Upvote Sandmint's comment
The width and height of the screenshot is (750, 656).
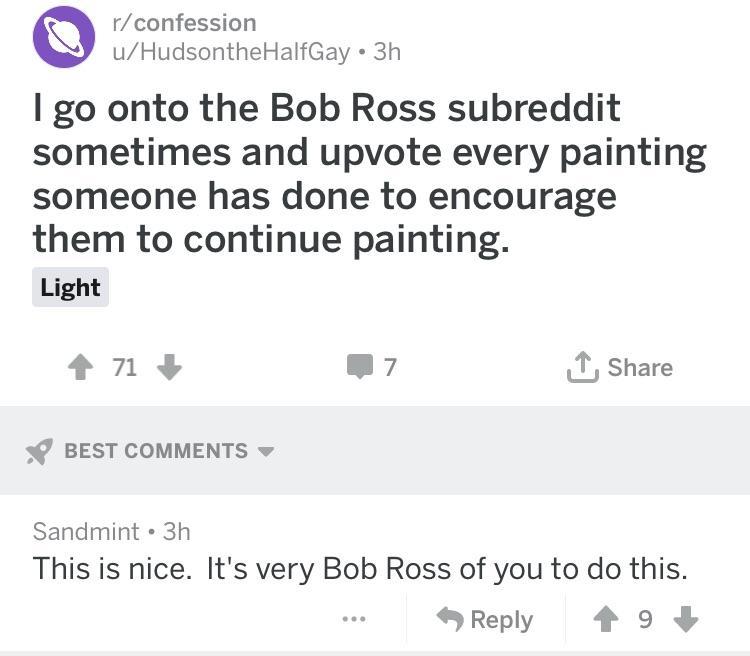click(606, 620)
